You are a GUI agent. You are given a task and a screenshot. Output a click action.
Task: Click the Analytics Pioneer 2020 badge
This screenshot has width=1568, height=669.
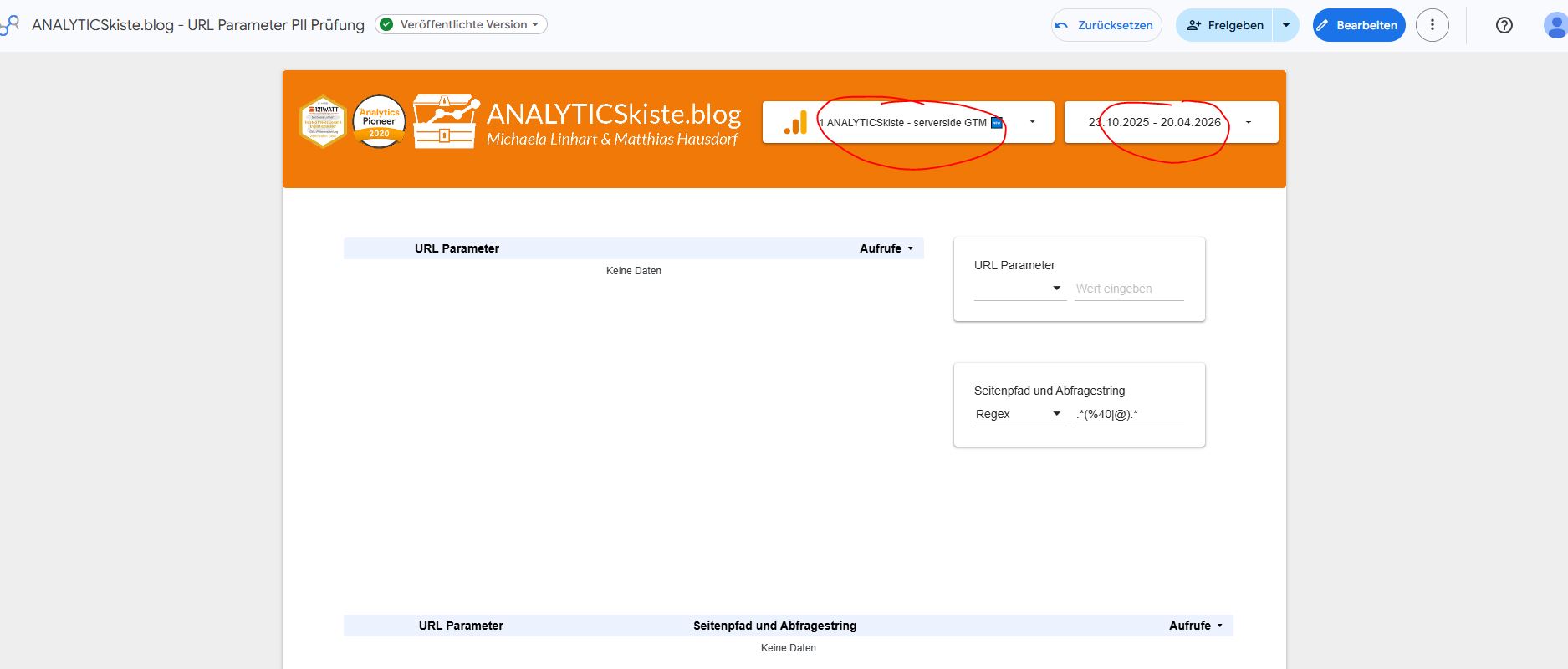click(379, 122)
